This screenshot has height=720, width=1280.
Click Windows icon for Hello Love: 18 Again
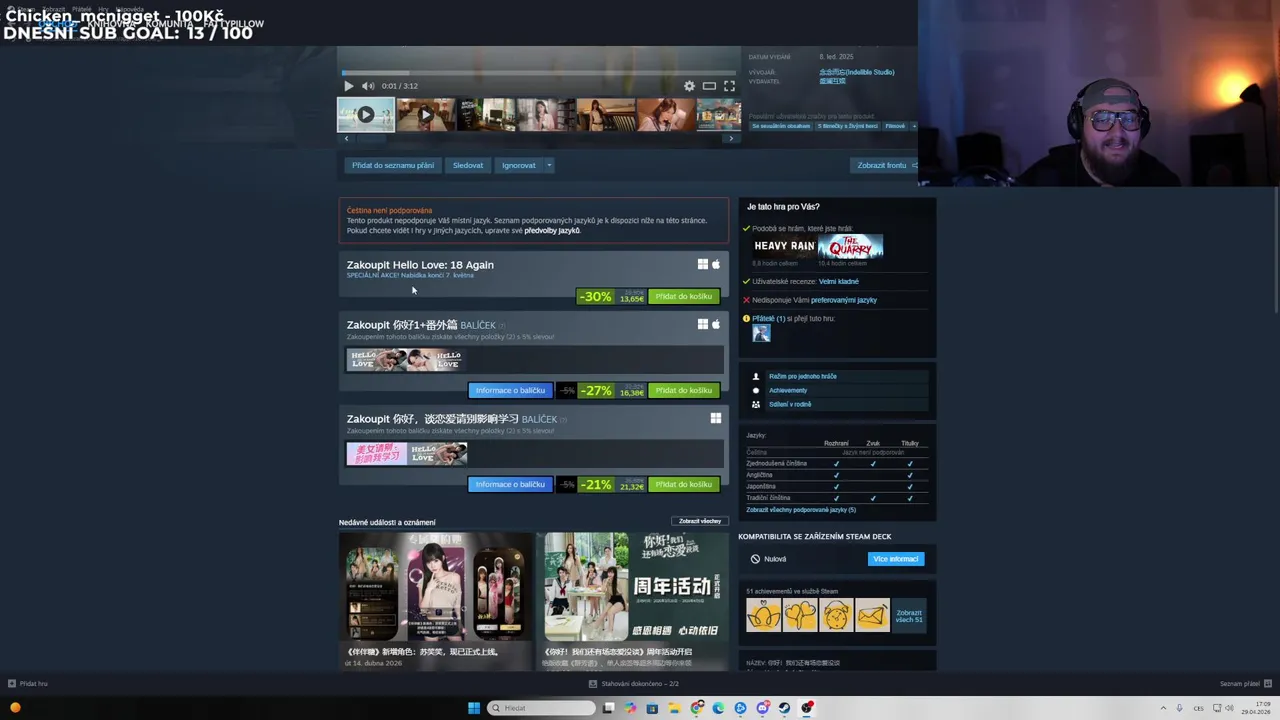point(703,264)
